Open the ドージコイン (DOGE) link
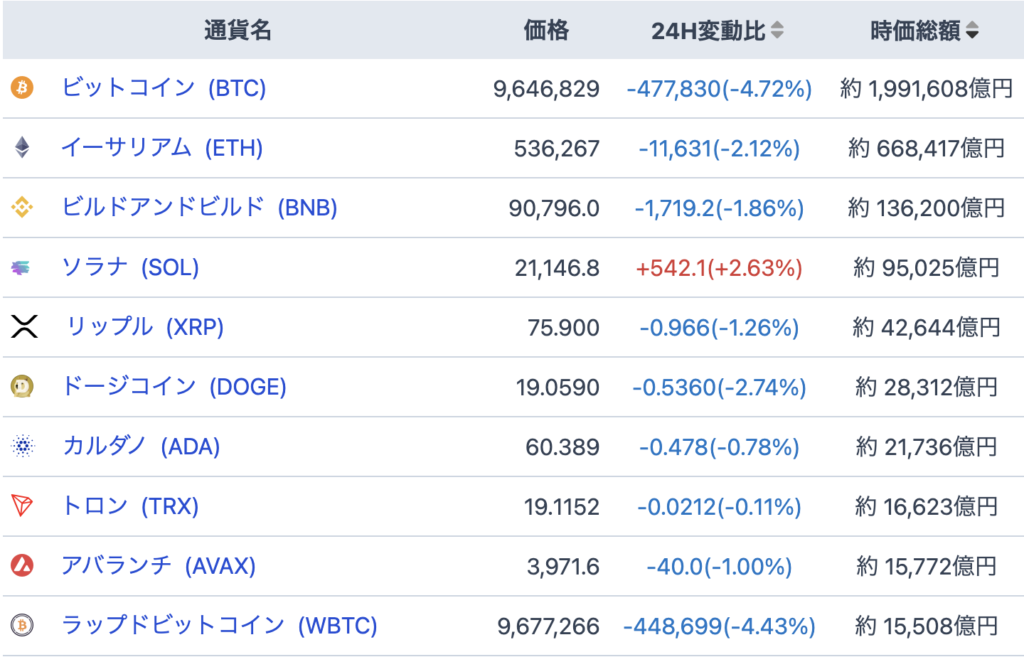 pyautogui.click(x=174, y=387)
